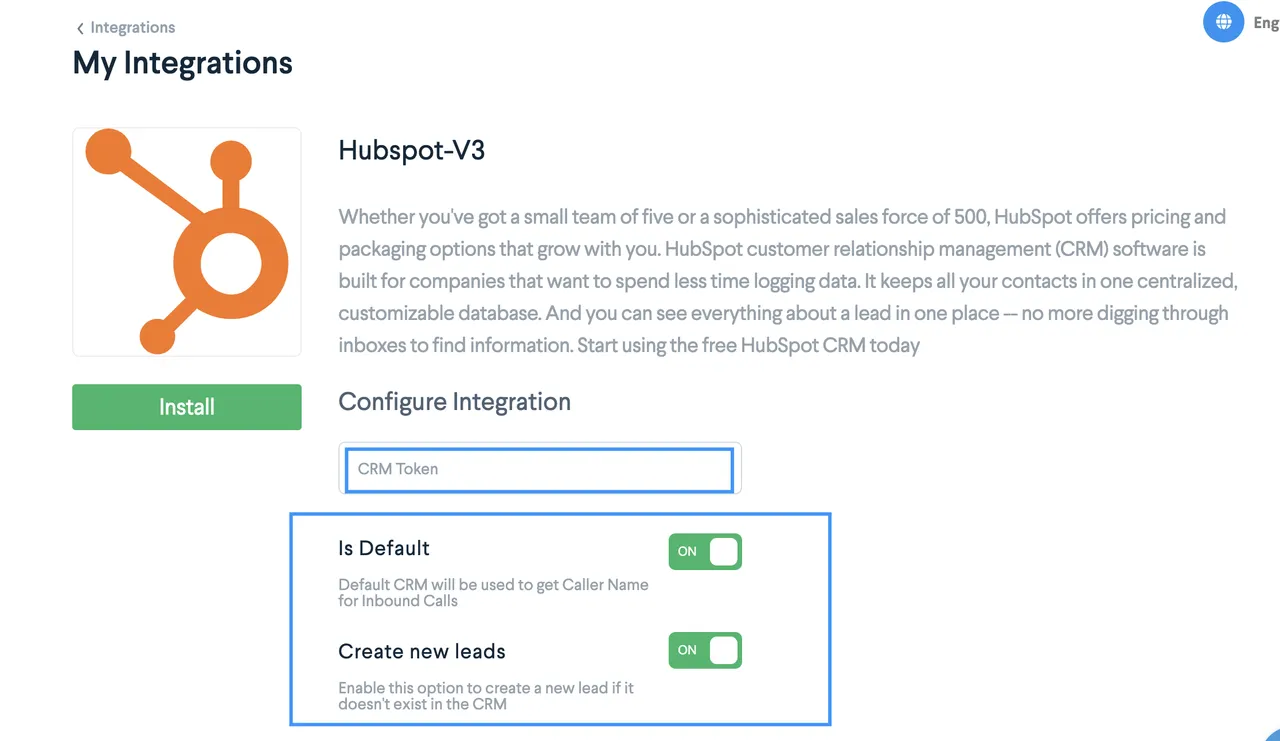The height and width of the screenshot is (741, 1280).
Task: Click the HubSpot logo above the Install button
Action: coord(186,241)
